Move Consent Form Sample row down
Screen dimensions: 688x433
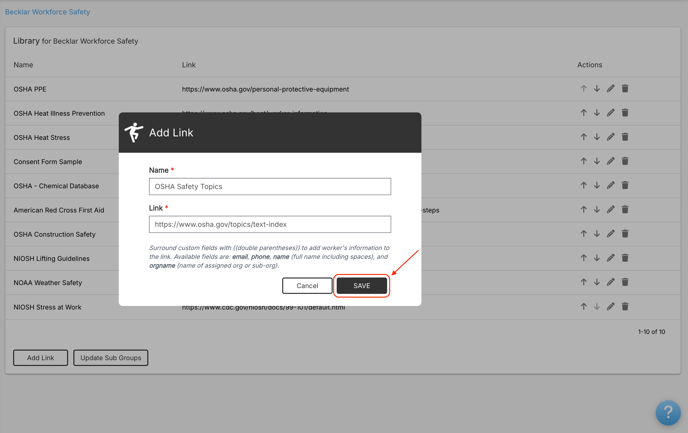tap(597, 161)
